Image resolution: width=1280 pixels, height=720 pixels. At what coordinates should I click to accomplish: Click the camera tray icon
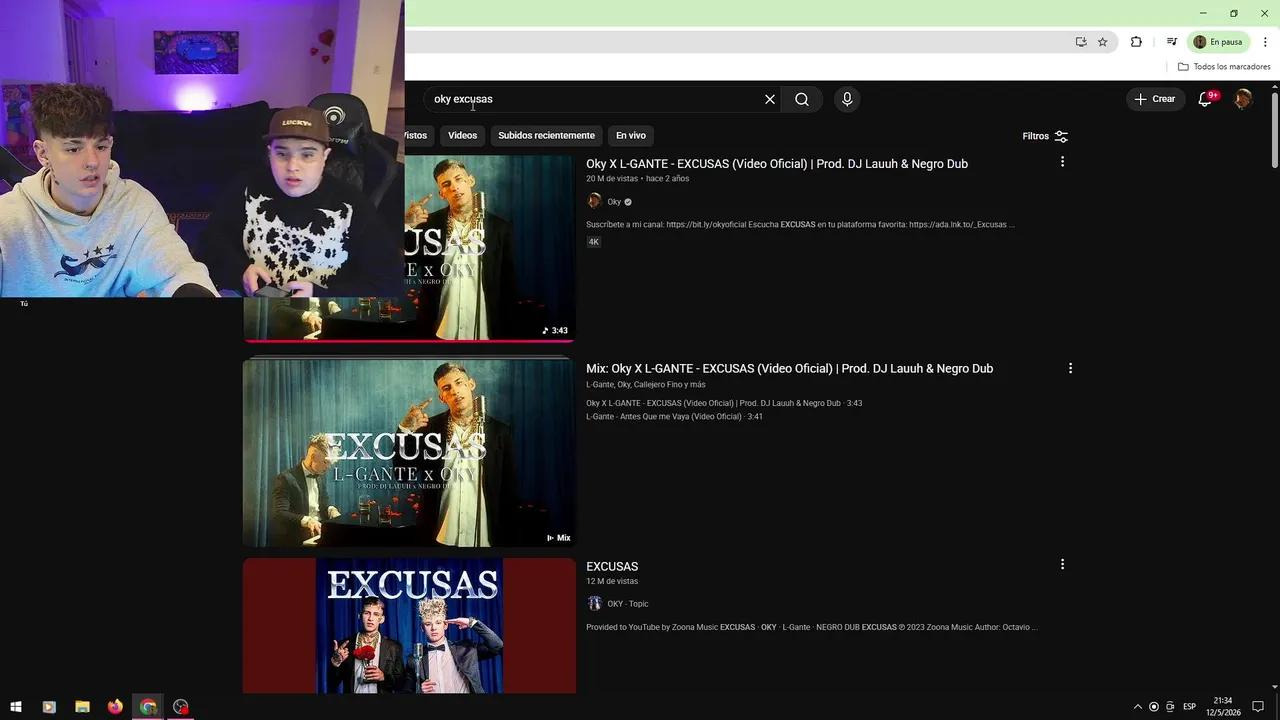[1170, 707]
